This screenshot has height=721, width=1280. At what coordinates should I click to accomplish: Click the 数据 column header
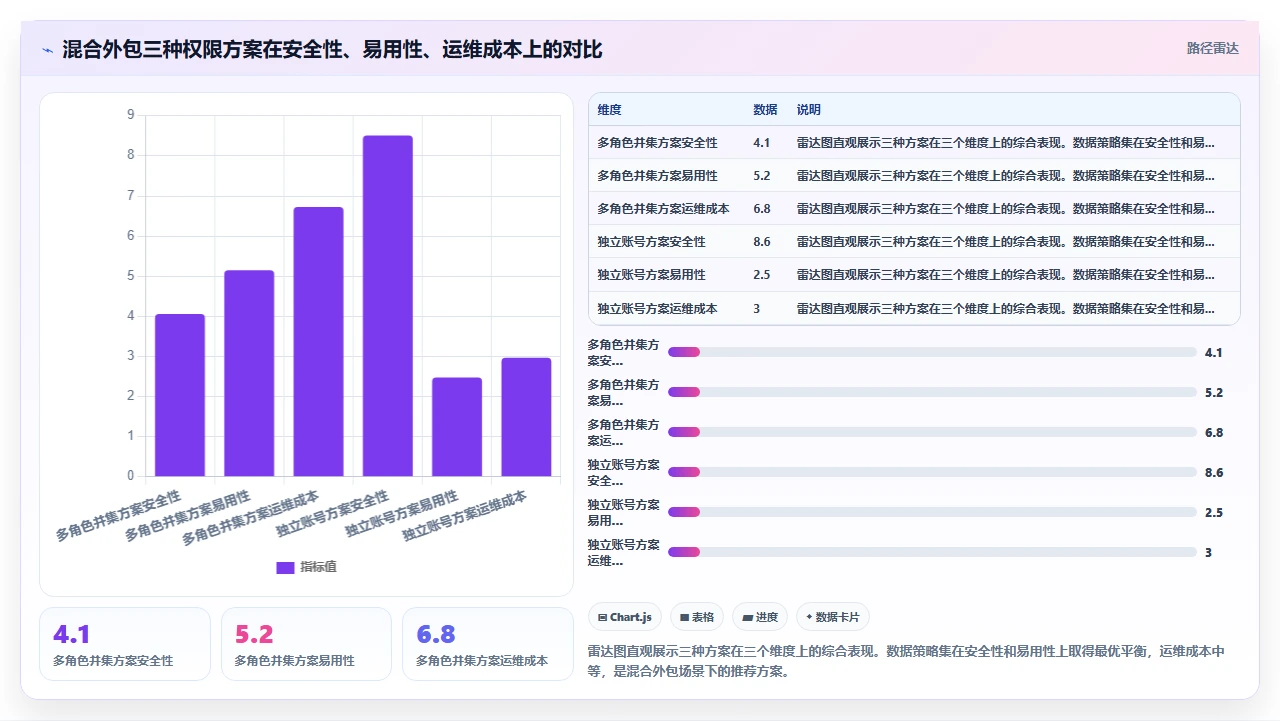[765, 110]
